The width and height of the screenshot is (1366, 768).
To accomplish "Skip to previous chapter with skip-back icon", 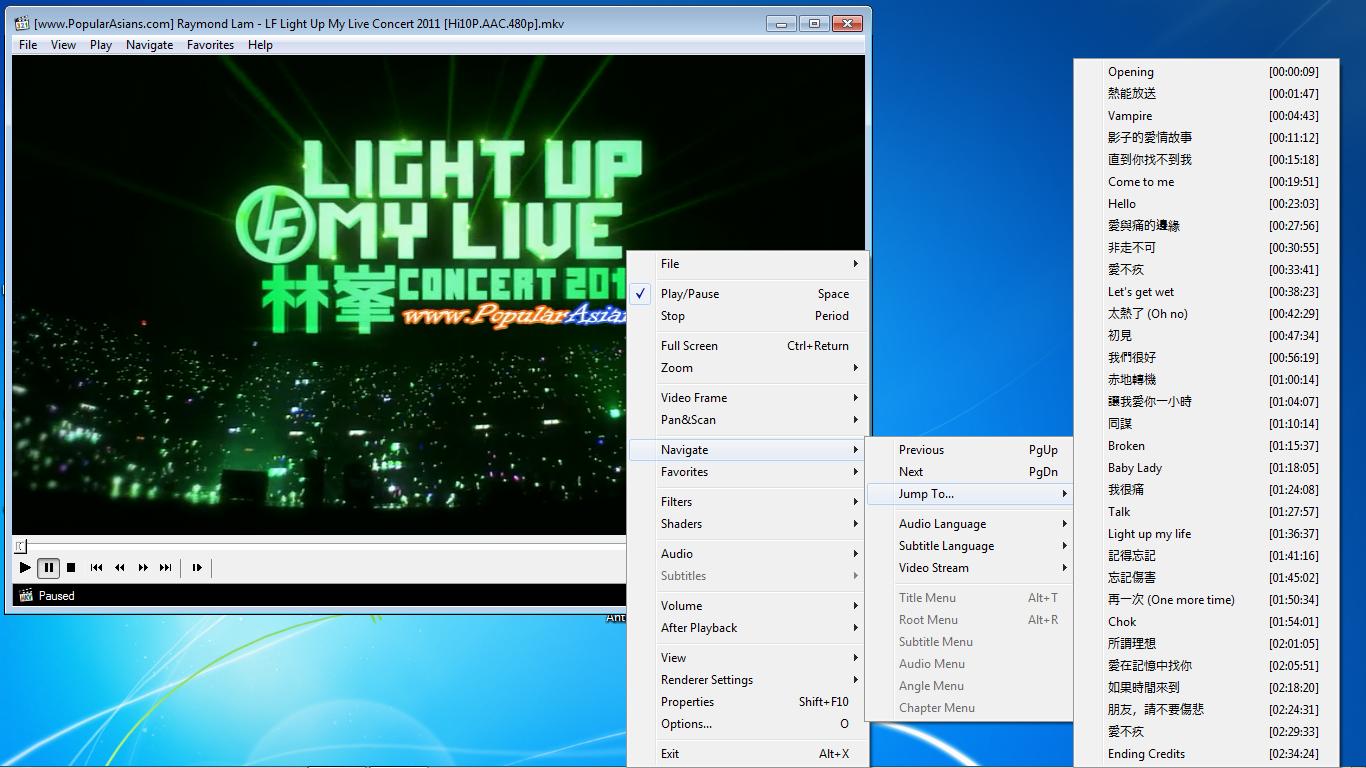I will pyautogui.click(x=96, y=568).
